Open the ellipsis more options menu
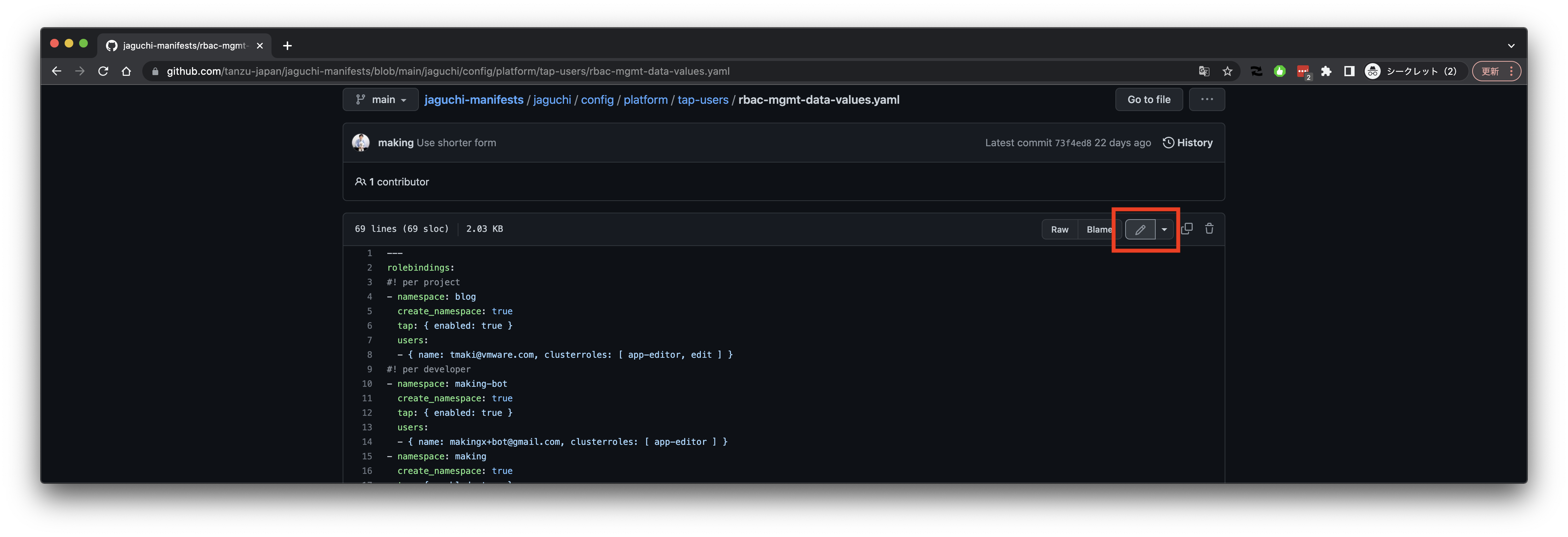This screenshot has width=1568, height=537. (x=1206, y=99)
